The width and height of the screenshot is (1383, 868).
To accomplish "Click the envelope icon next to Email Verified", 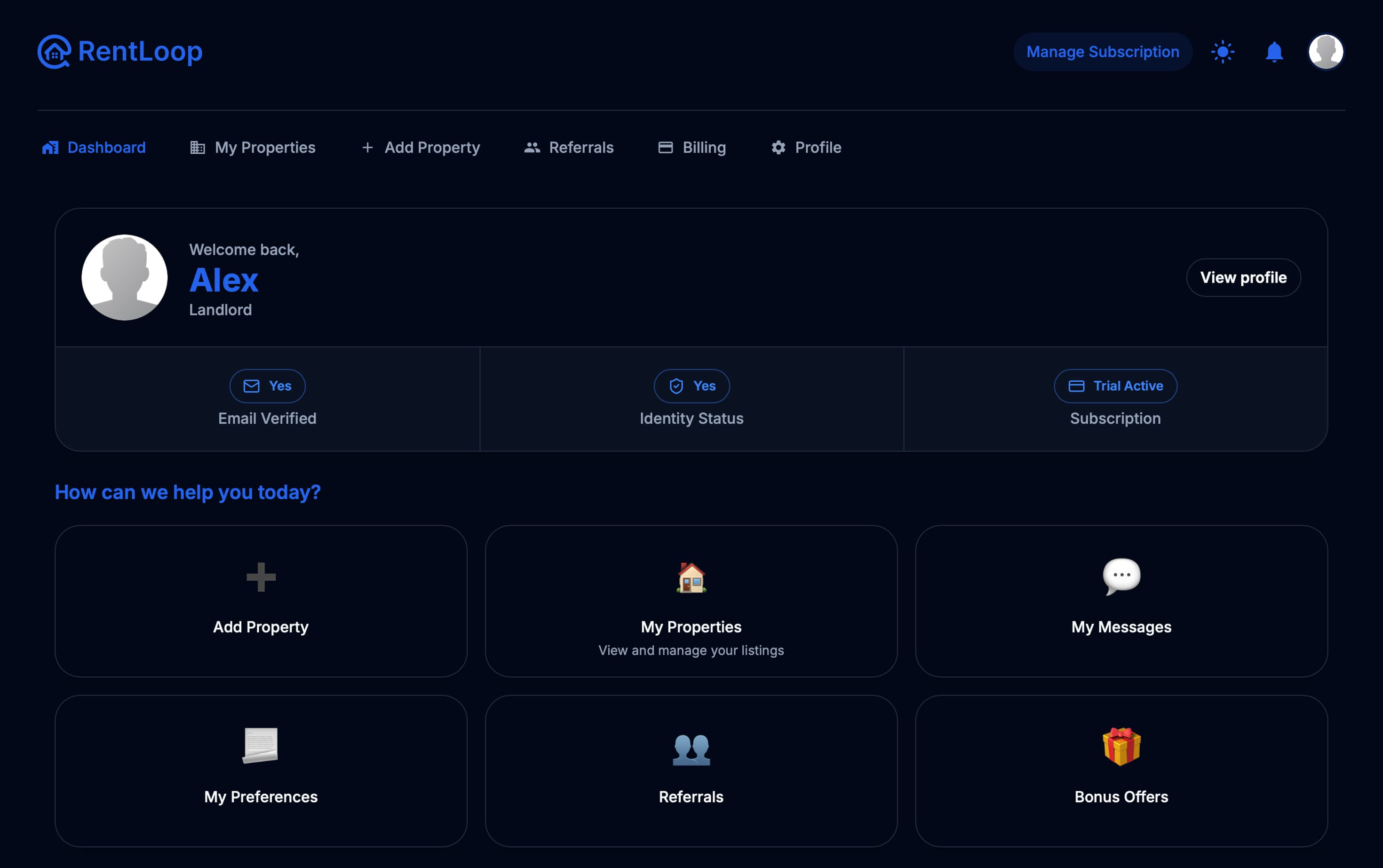I will coord(252,386).
